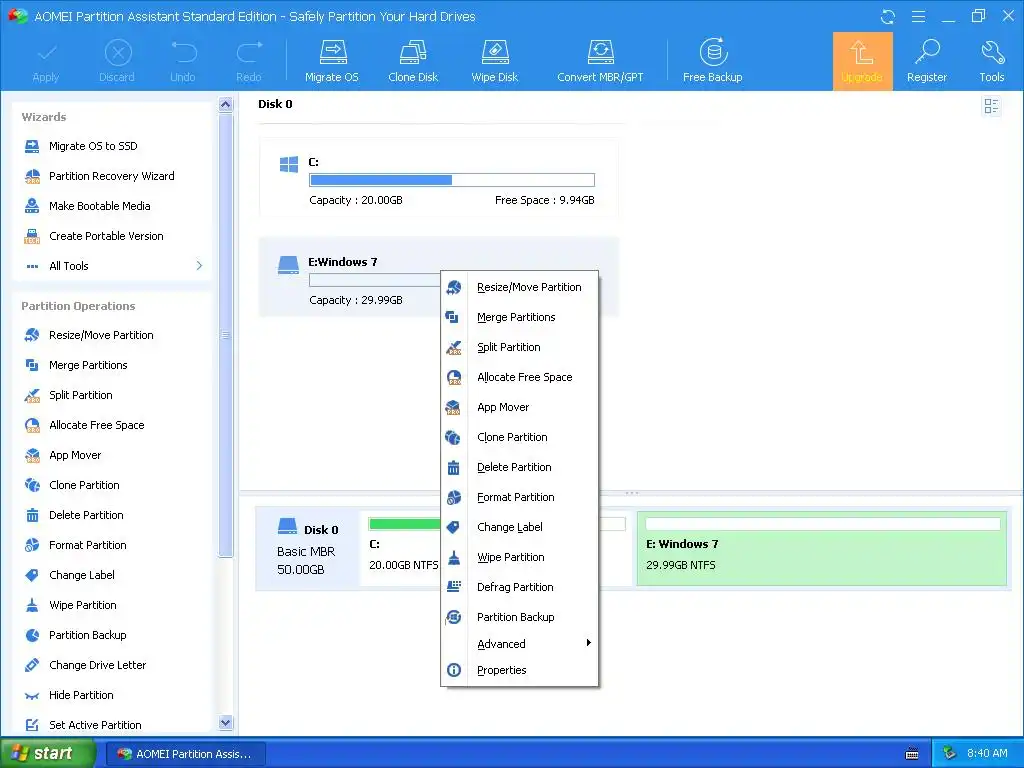The image size is (1024, 768).
Task: Click Split Partition in the sidebar
Action: pos(81,395)
